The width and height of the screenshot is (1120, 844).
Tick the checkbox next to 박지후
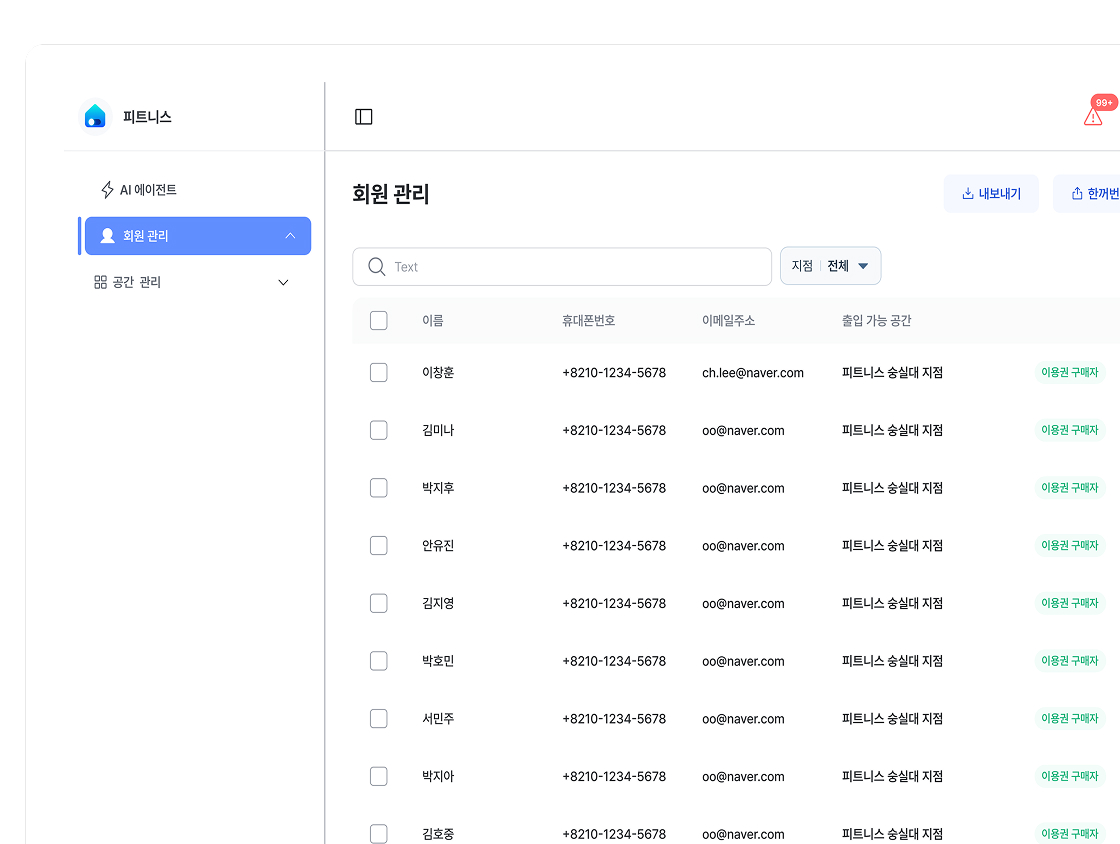click(x=379, y=488)
